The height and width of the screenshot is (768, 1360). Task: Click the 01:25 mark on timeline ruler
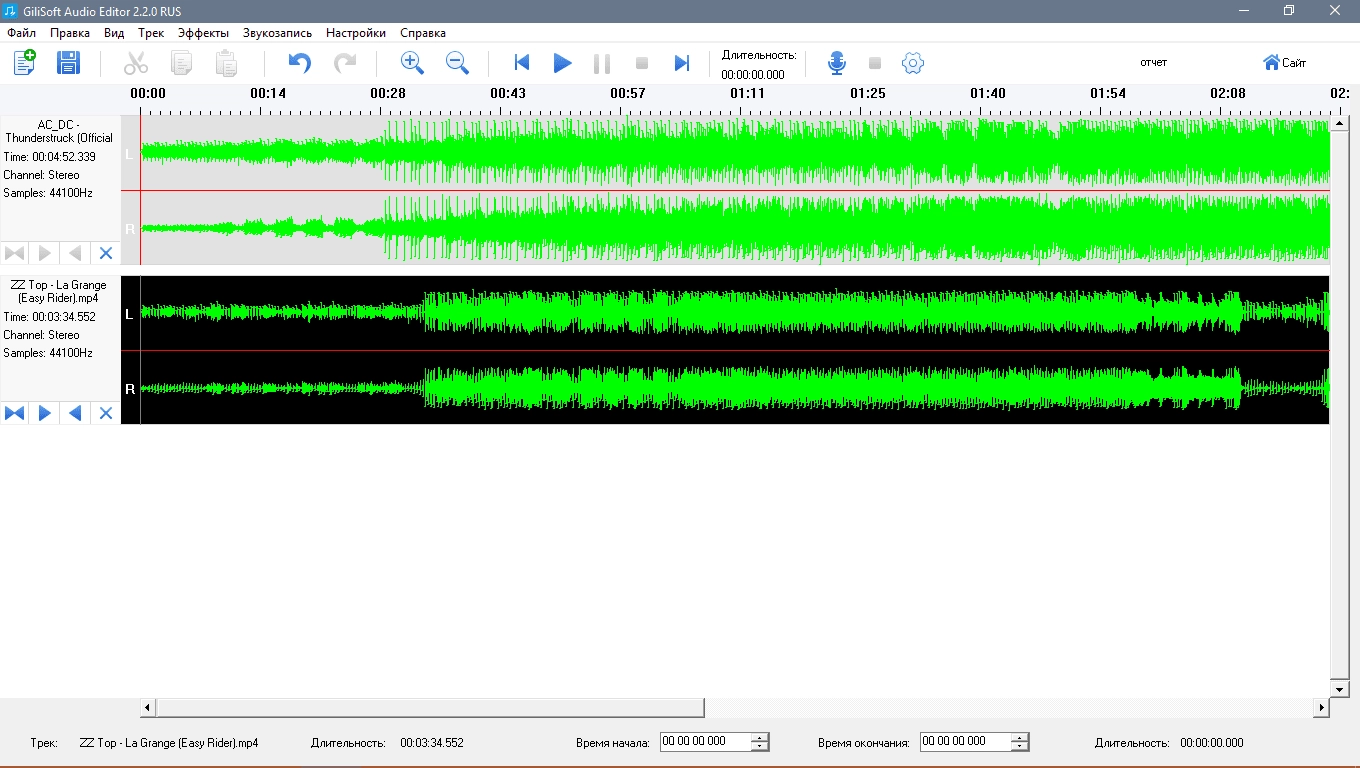(x=868, y=93)
